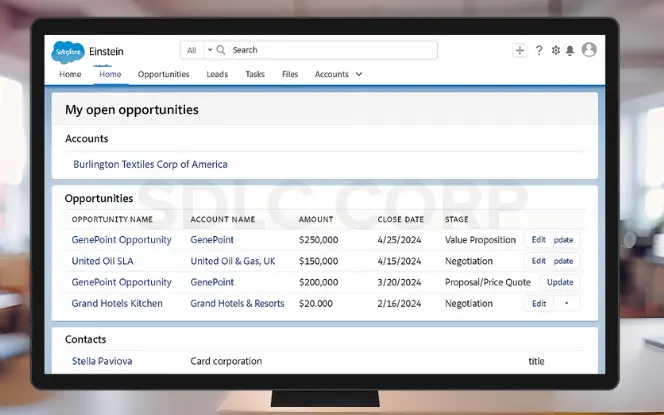Image resolution: width=664 pixels, height=415 pixels.
Task: Expand the All search scope dropdown
Action: pyautogui.click(x=199, y=50)
